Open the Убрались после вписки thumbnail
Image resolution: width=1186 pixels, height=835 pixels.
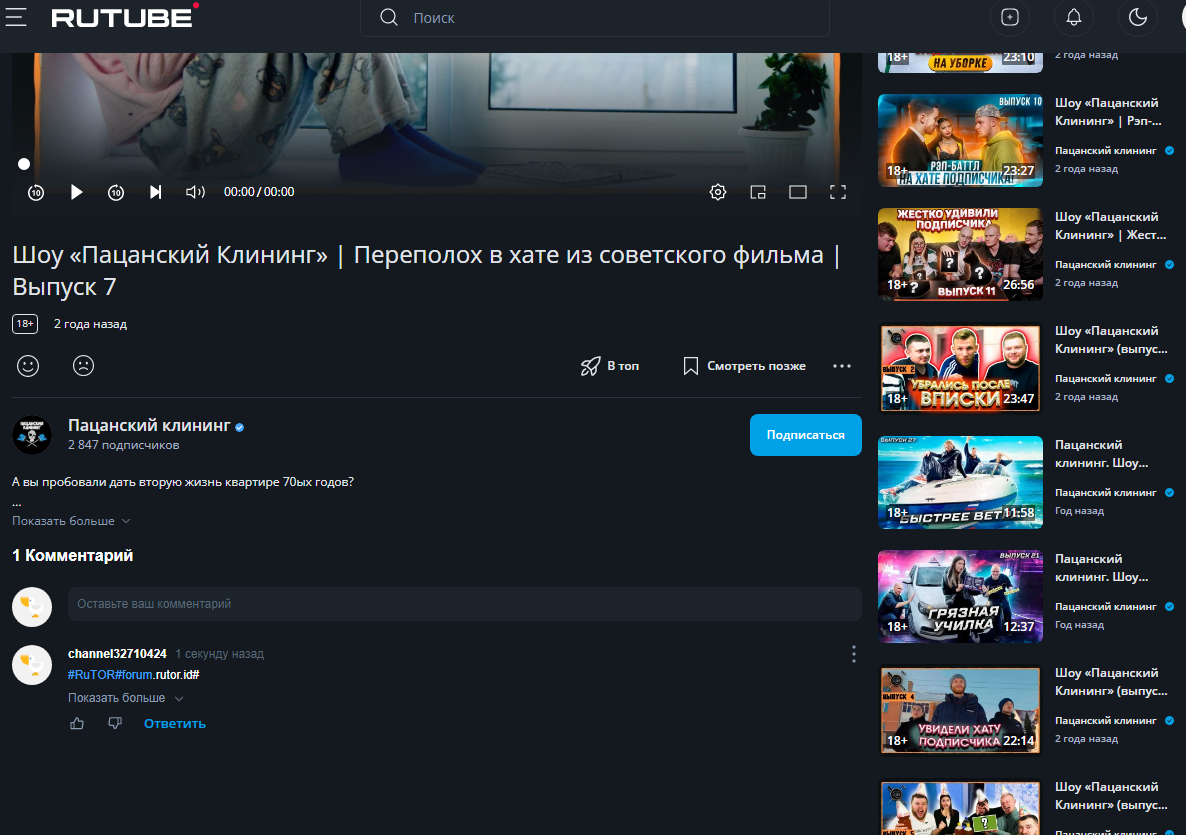pos(960,368)
